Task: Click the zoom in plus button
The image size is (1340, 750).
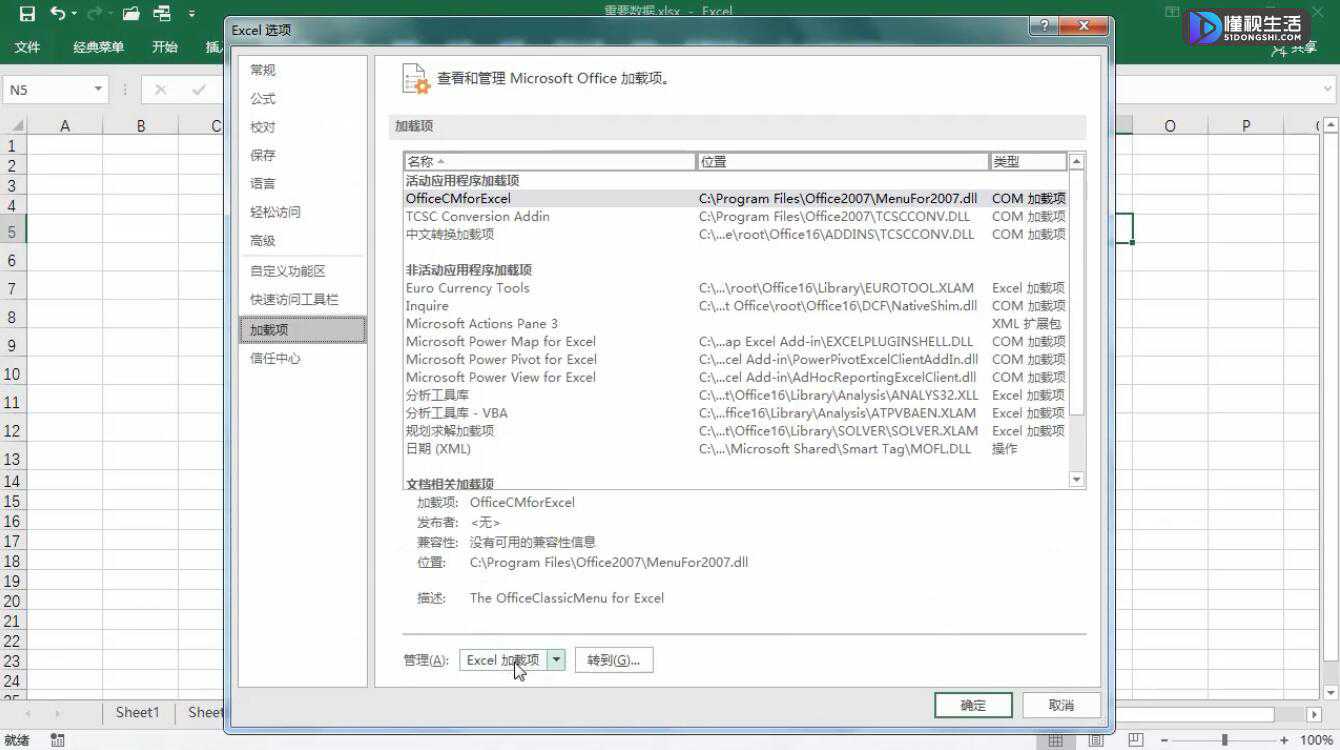Action: click(x=1286, y=741)
